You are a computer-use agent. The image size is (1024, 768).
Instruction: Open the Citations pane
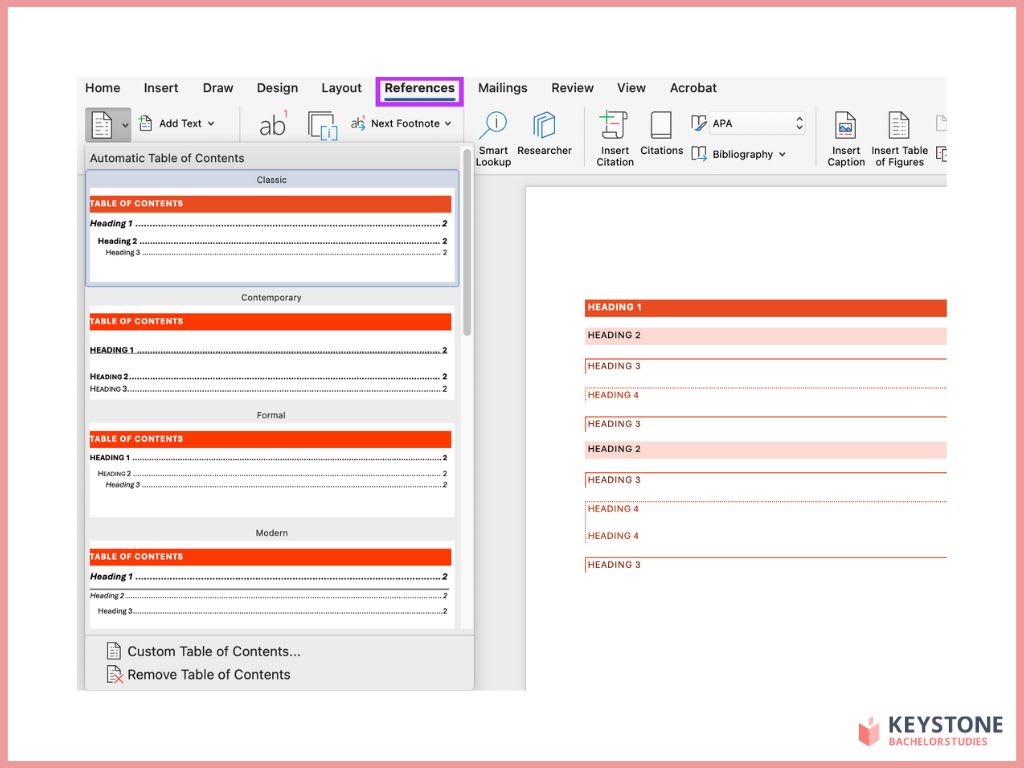pyautogui.click(x=661, y=133)
